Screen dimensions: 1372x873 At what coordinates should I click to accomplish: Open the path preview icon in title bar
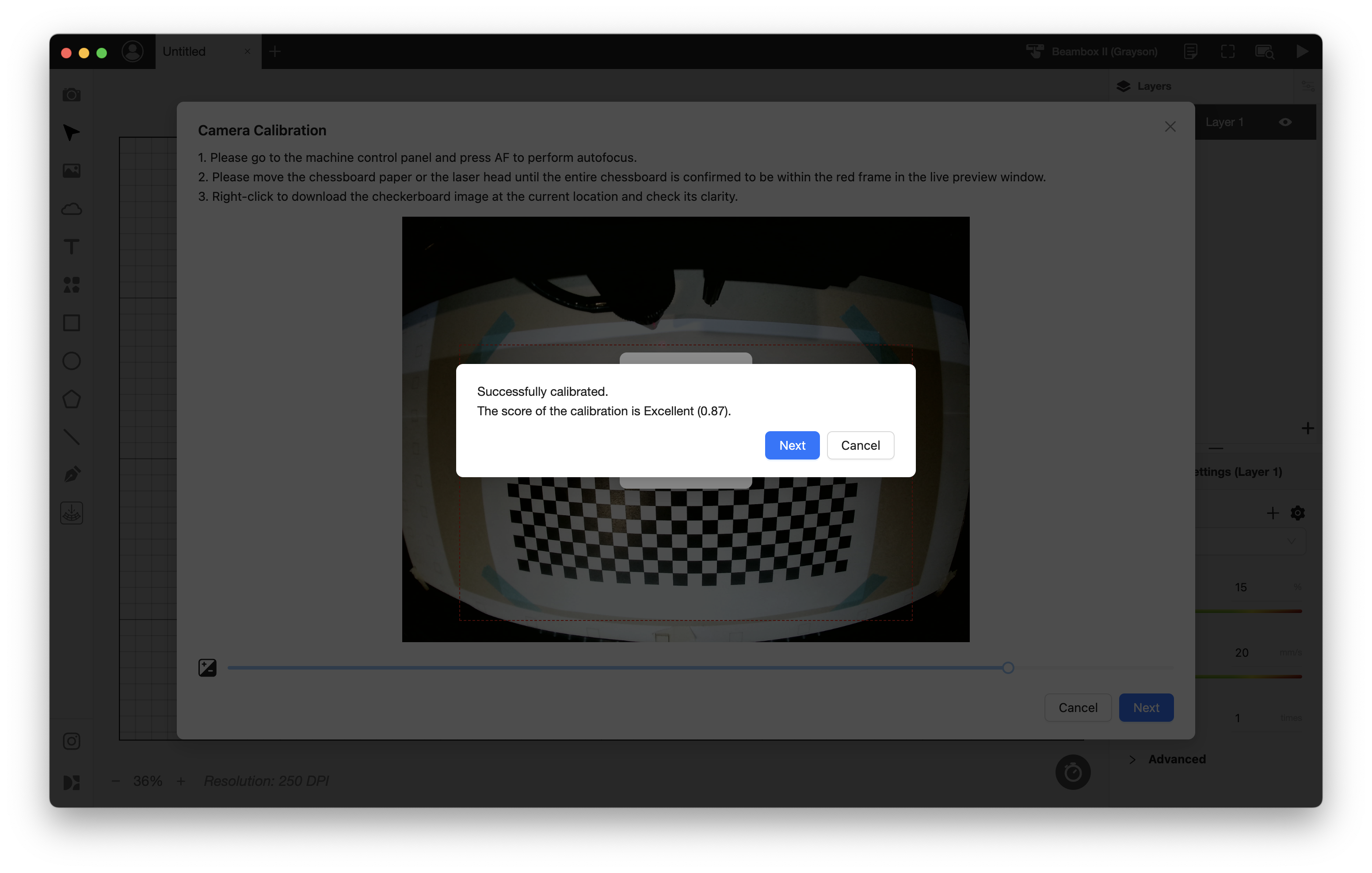tap(1264, 51)
